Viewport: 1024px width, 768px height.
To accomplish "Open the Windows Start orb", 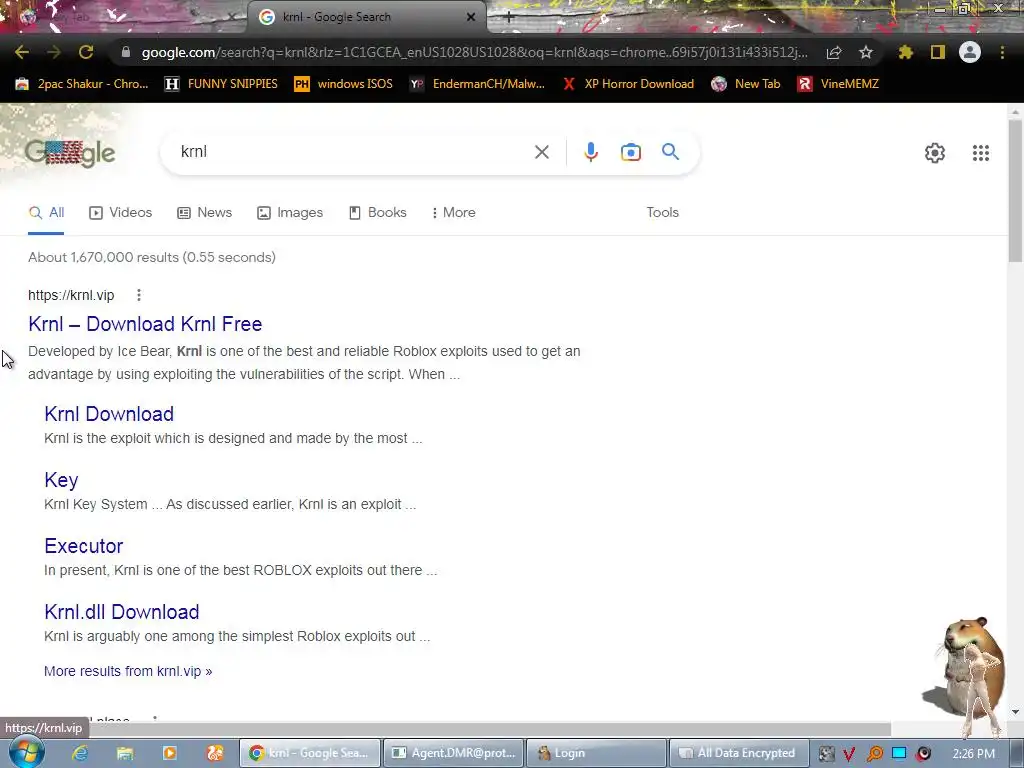I will 26,752.
